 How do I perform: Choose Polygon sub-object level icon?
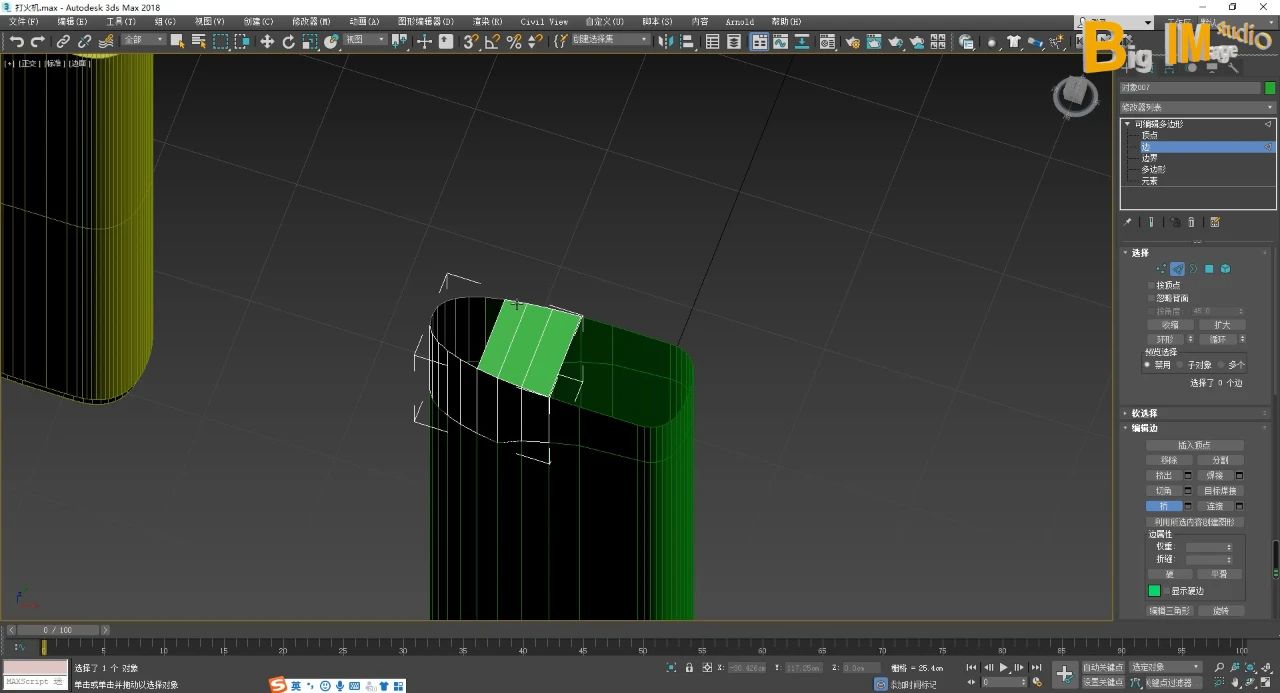click(1208, 269)
